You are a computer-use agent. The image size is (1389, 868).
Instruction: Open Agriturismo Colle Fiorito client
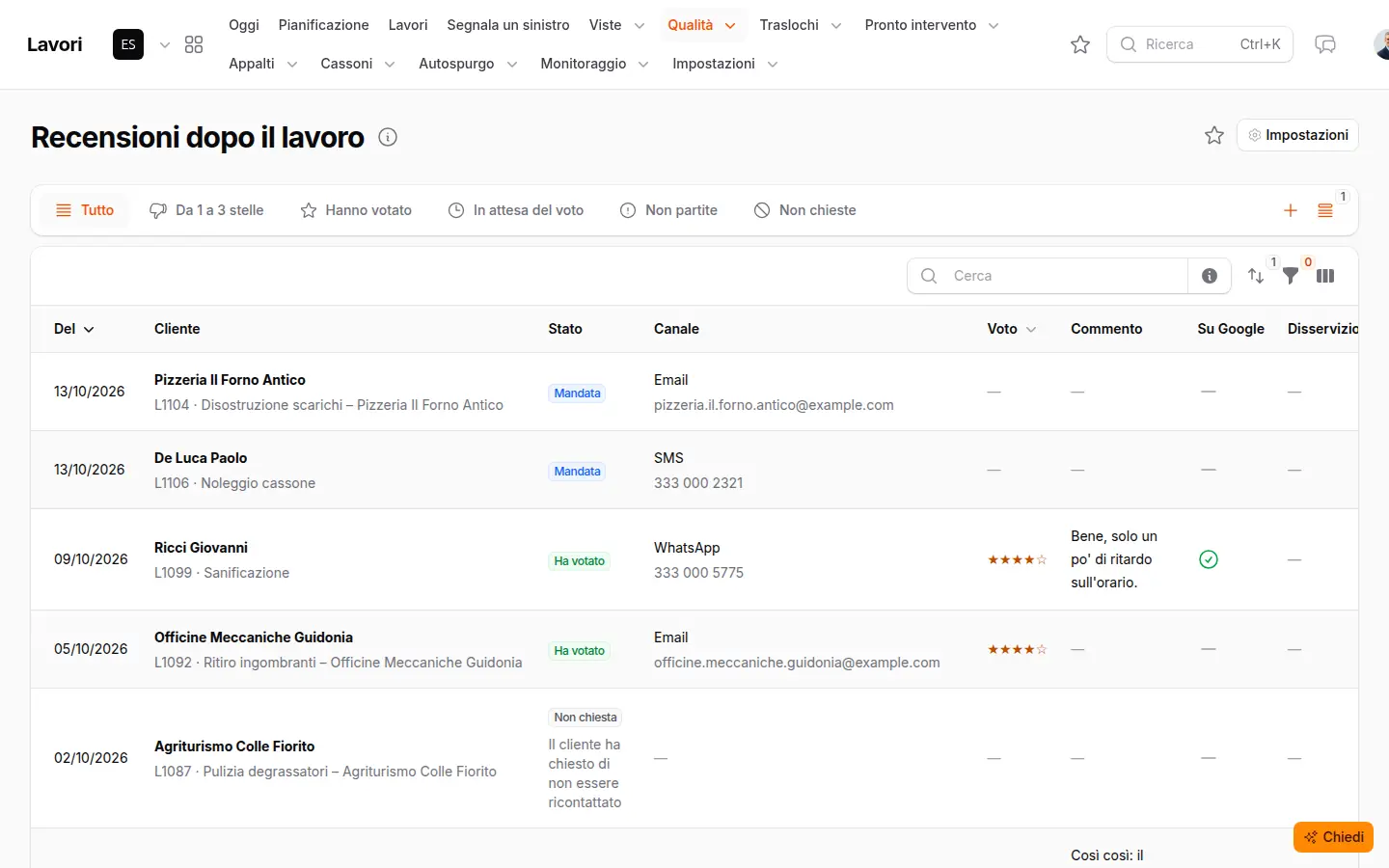[234, 746]
